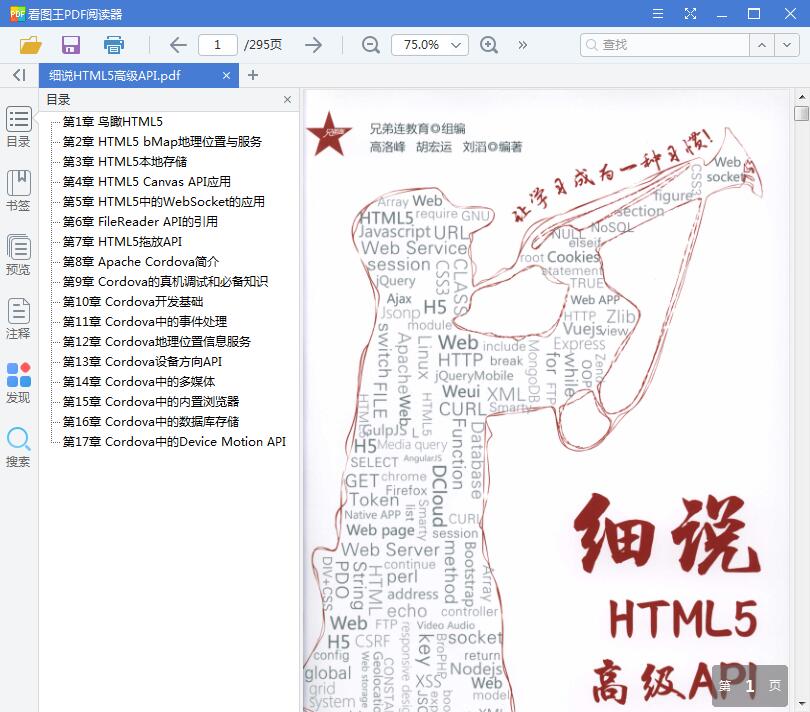
Task: Open the 75% zoom level dropdown
Action: click(455, 45)
